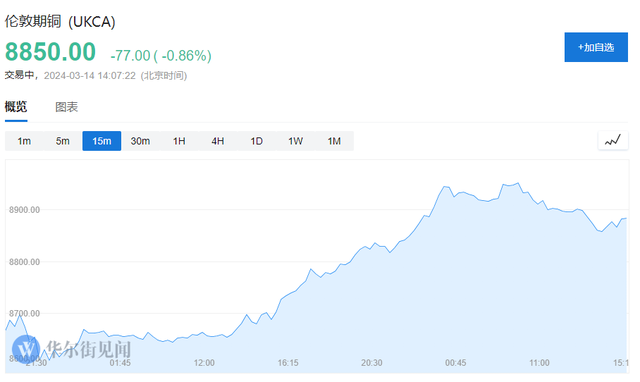Image resolution: width=640 pixels, height=382 pixels.
Task: Open the 图表 tab
Action: coord(67,107)
